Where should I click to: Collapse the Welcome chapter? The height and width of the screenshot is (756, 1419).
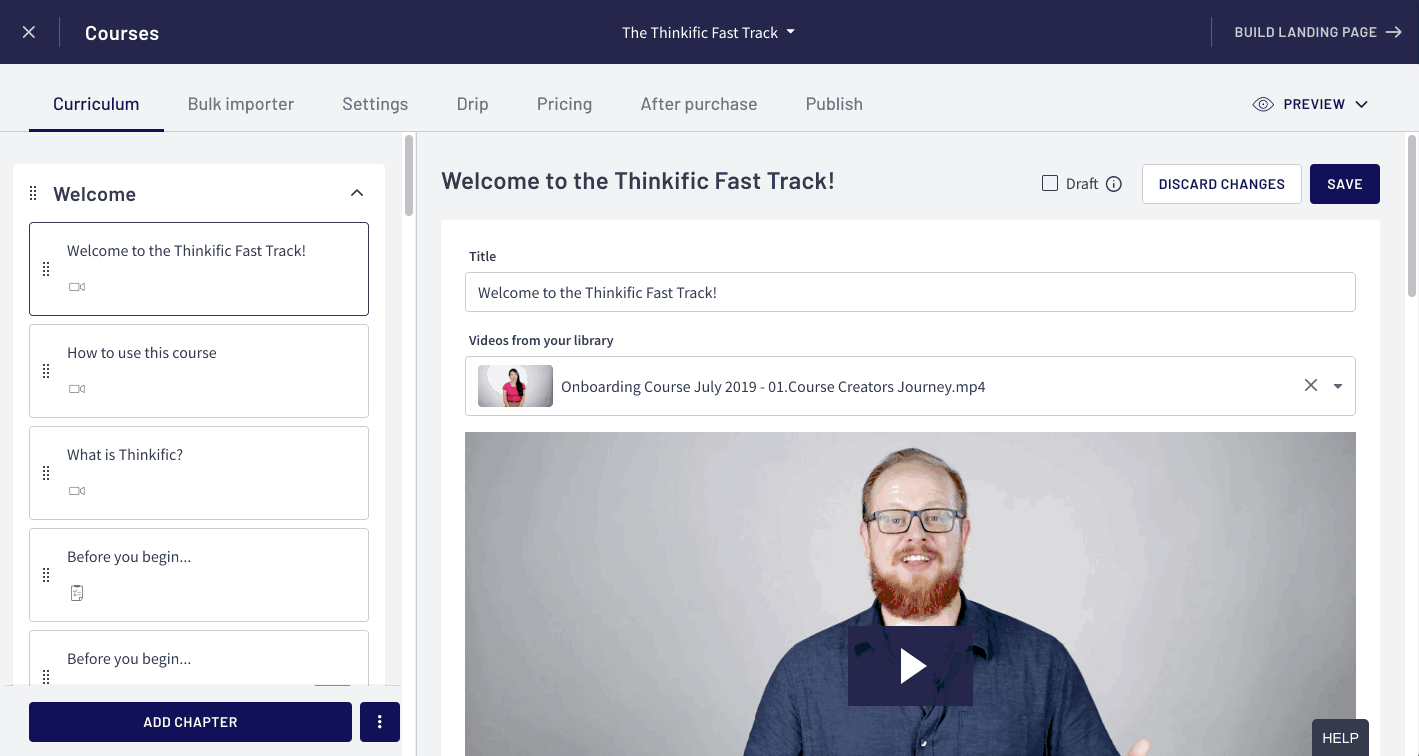pyautogui.click(x=357, y=193)
